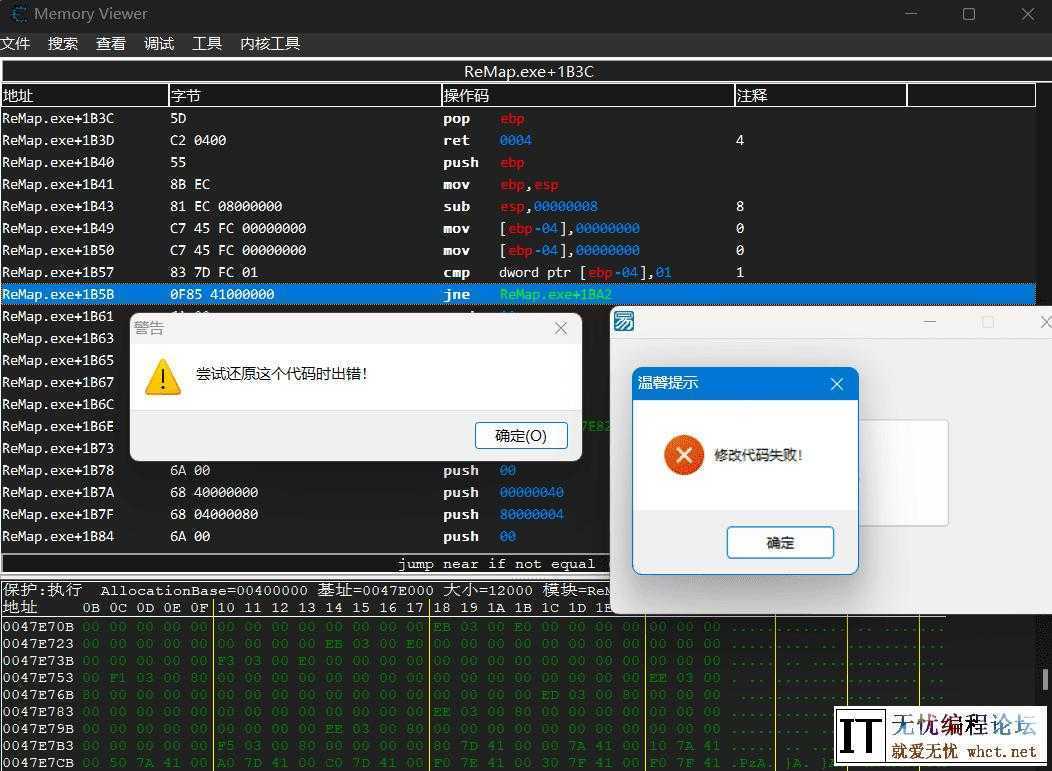1052x771 pixels.
Task: Open the 工具 menu
Action: (x=207, y=44)
